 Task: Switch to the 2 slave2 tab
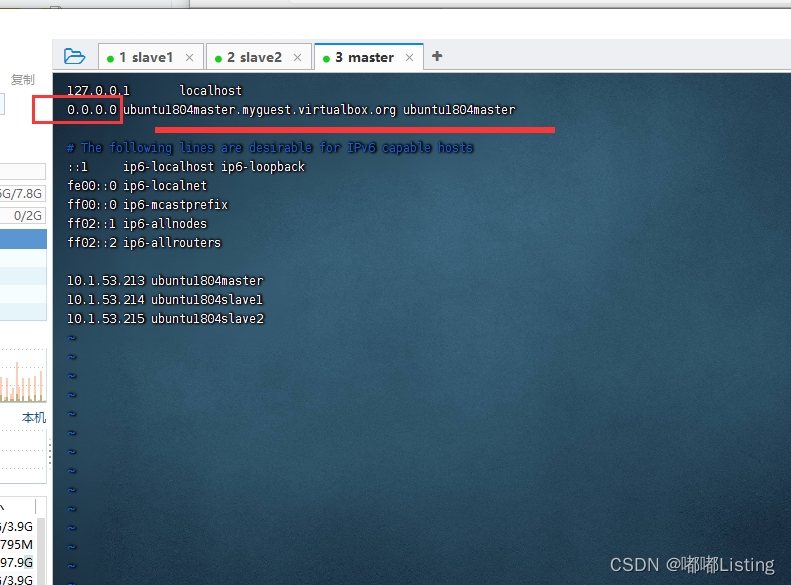pyautogui.click(x=259, y=57)
